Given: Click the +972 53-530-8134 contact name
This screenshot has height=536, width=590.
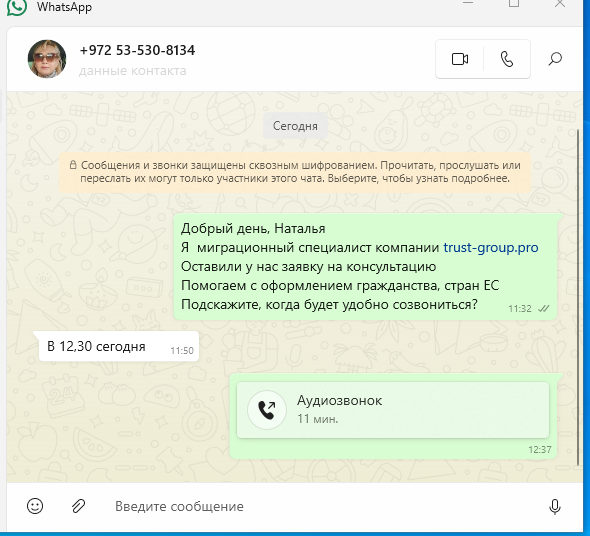Looking at the screenshot, I should click(137, 50).
